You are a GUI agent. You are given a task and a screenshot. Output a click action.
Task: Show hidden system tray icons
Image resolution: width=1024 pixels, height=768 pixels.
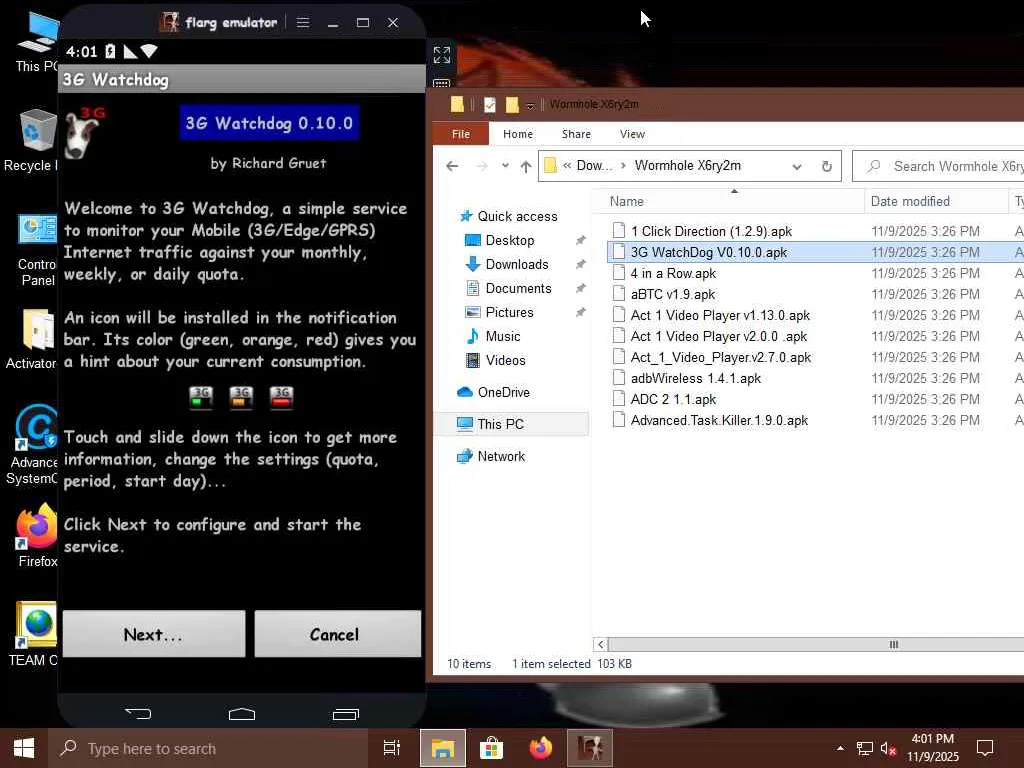(x=840, y=748)
